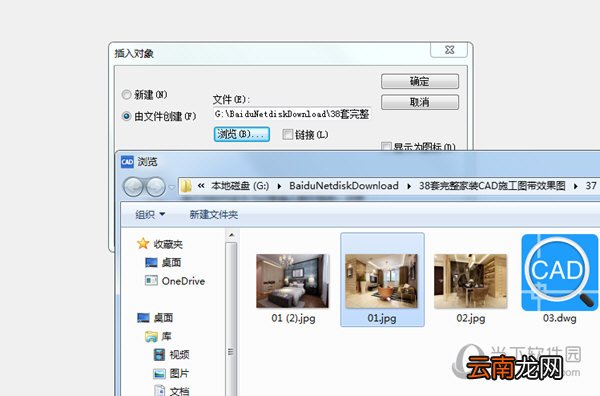This screenshot has height=396, width=600.
Task: Click the monitor icon beside 桌面 under 收藏夹
Action: pos(151,262)
